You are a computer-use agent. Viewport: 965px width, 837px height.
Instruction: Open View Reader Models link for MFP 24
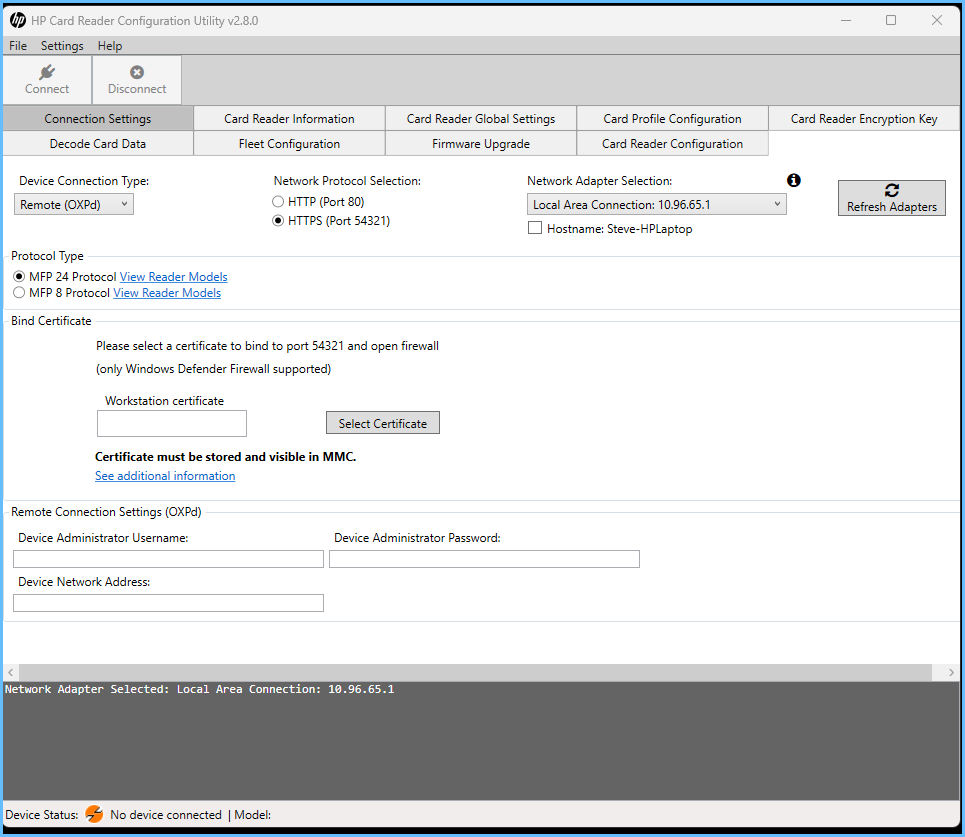[174, 277]
